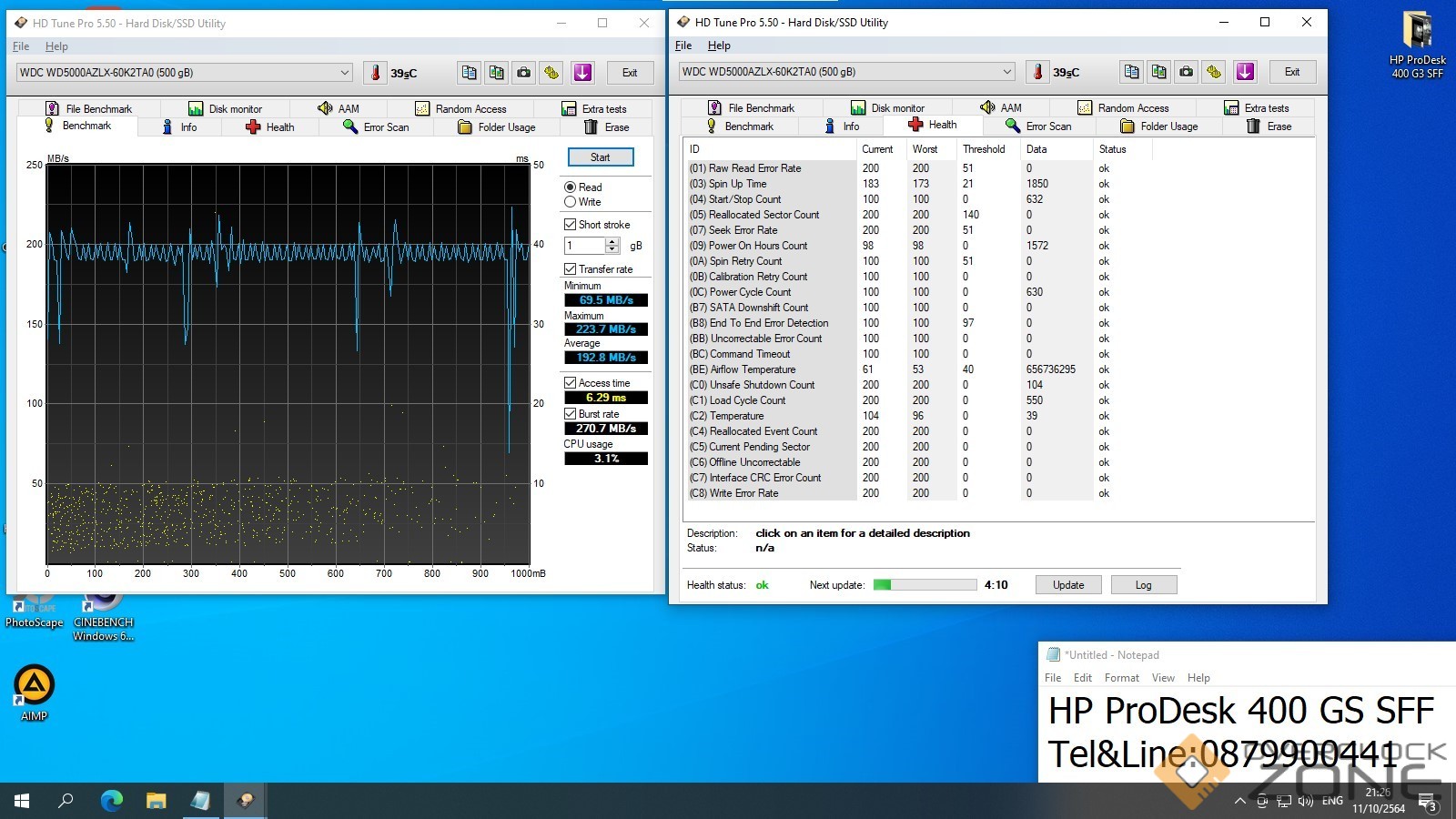Click the purple download arrow icon in right window
1456x819 pixels.
[x=1245, y=72]
